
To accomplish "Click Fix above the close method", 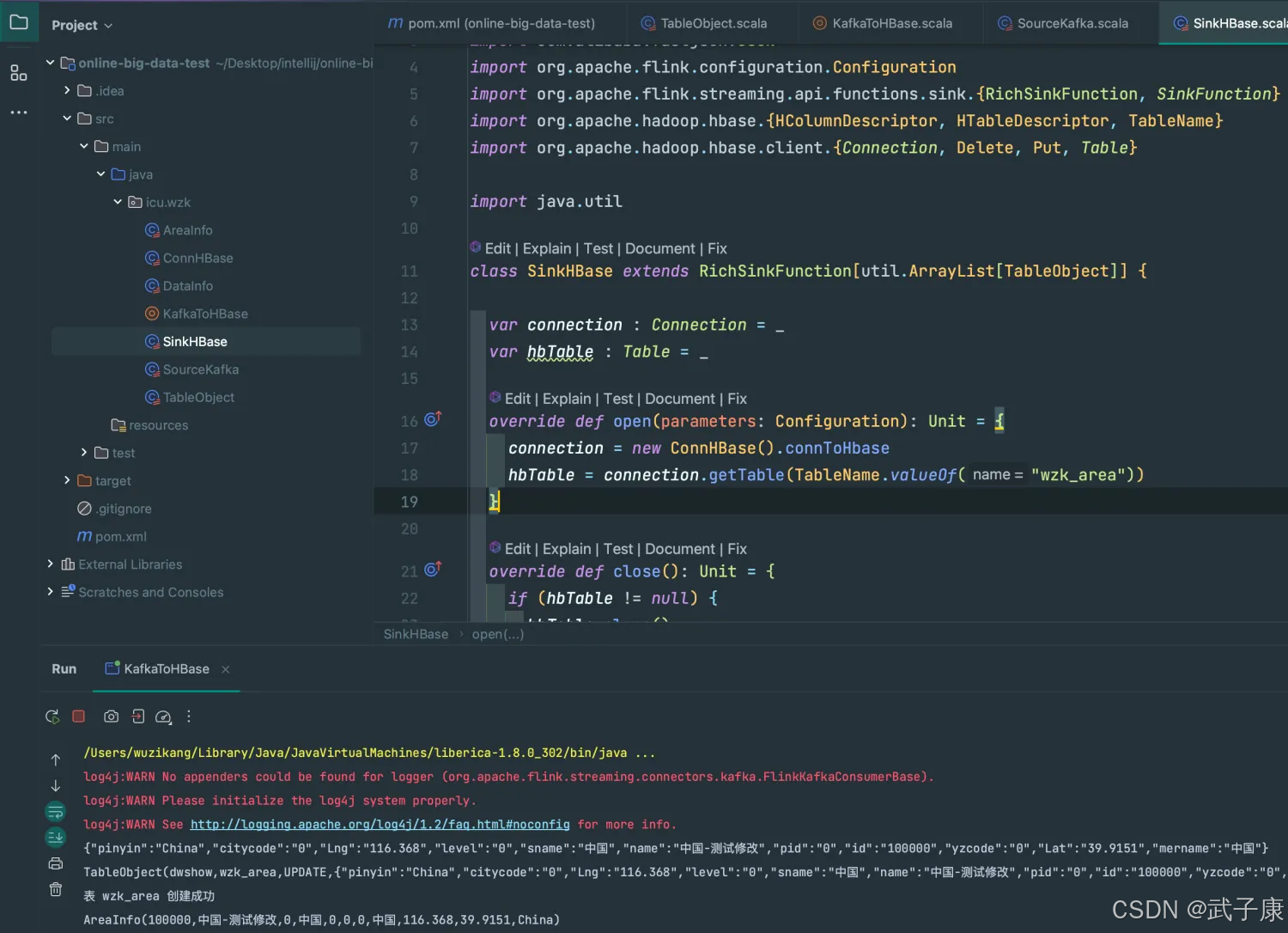I will [x=738, y=549].
